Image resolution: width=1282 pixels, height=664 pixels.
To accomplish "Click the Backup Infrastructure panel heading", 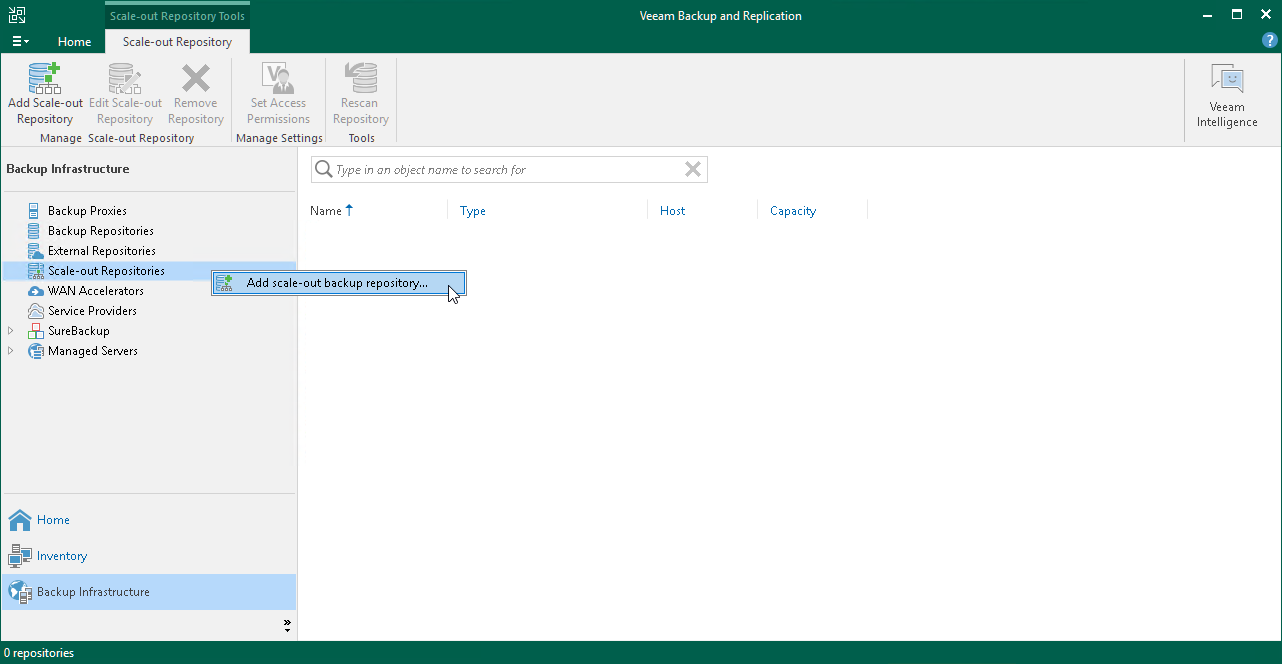I will 68,169.
